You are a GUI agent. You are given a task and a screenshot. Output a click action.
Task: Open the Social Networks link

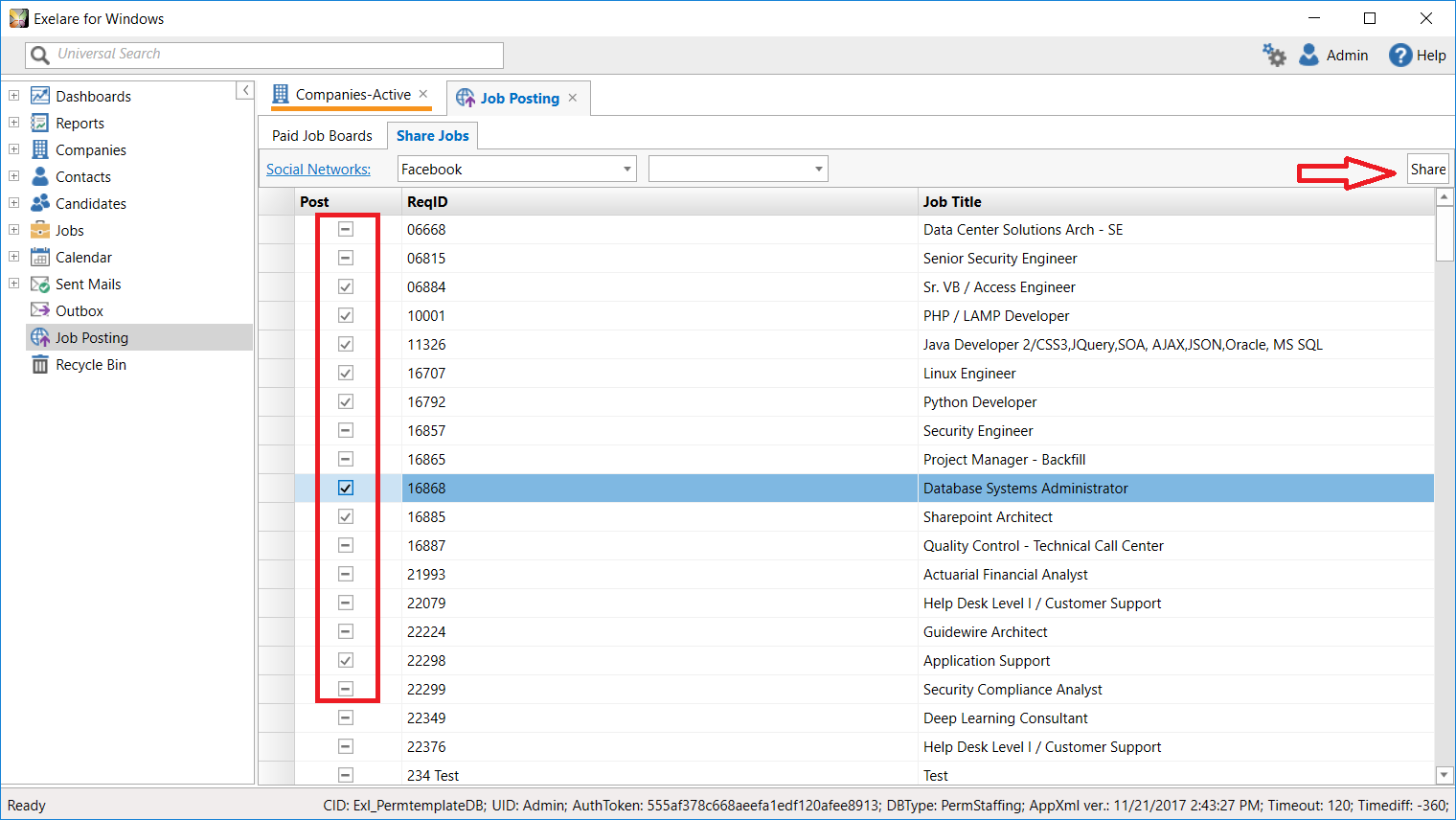[x=319, y=169]
